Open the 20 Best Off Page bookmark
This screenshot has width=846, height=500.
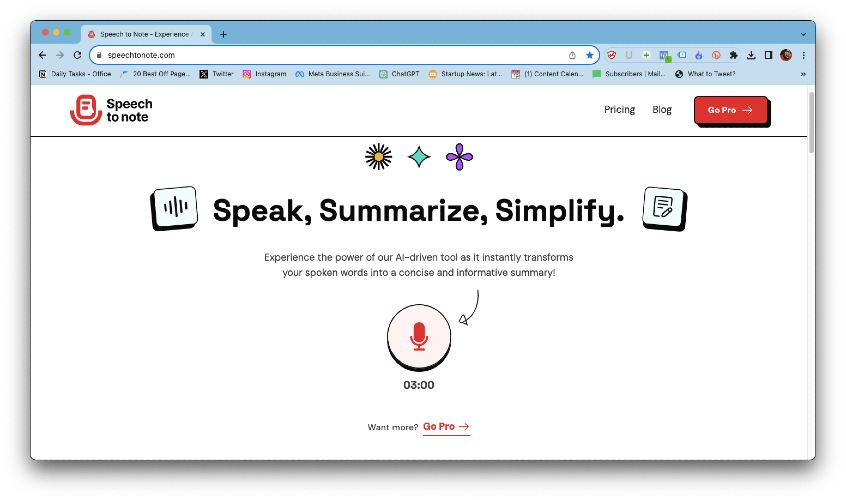point(155,74)
